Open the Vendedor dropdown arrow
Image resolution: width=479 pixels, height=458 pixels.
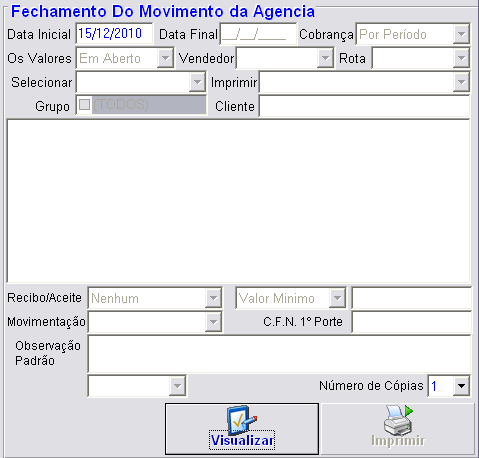coord(325,58)
